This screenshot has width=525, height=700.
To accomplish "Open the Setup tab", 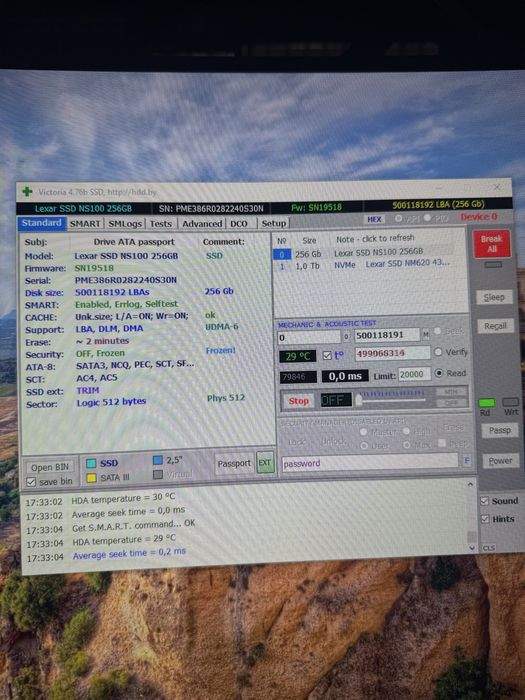I will (274, 223).
